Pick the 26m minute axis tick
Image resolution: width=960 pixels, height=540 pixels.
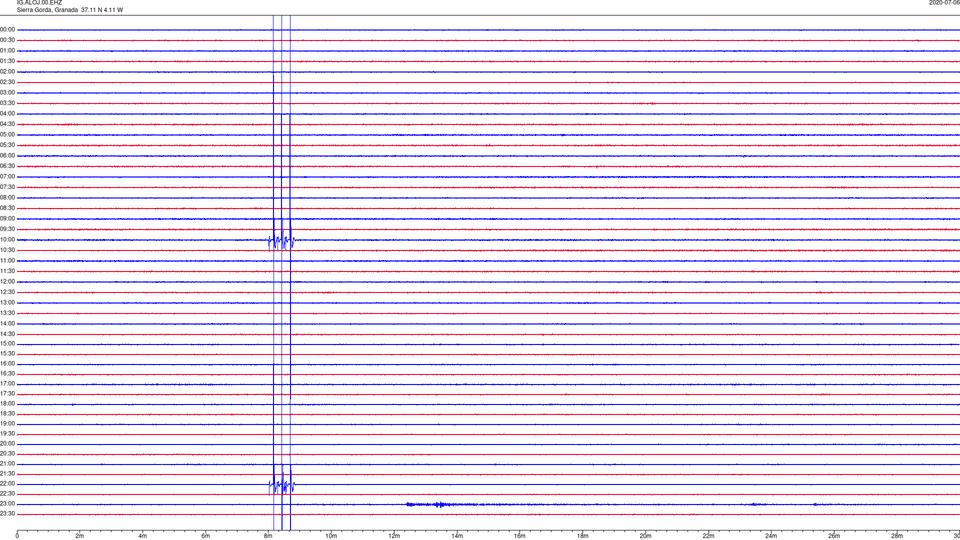coord(834,536)
